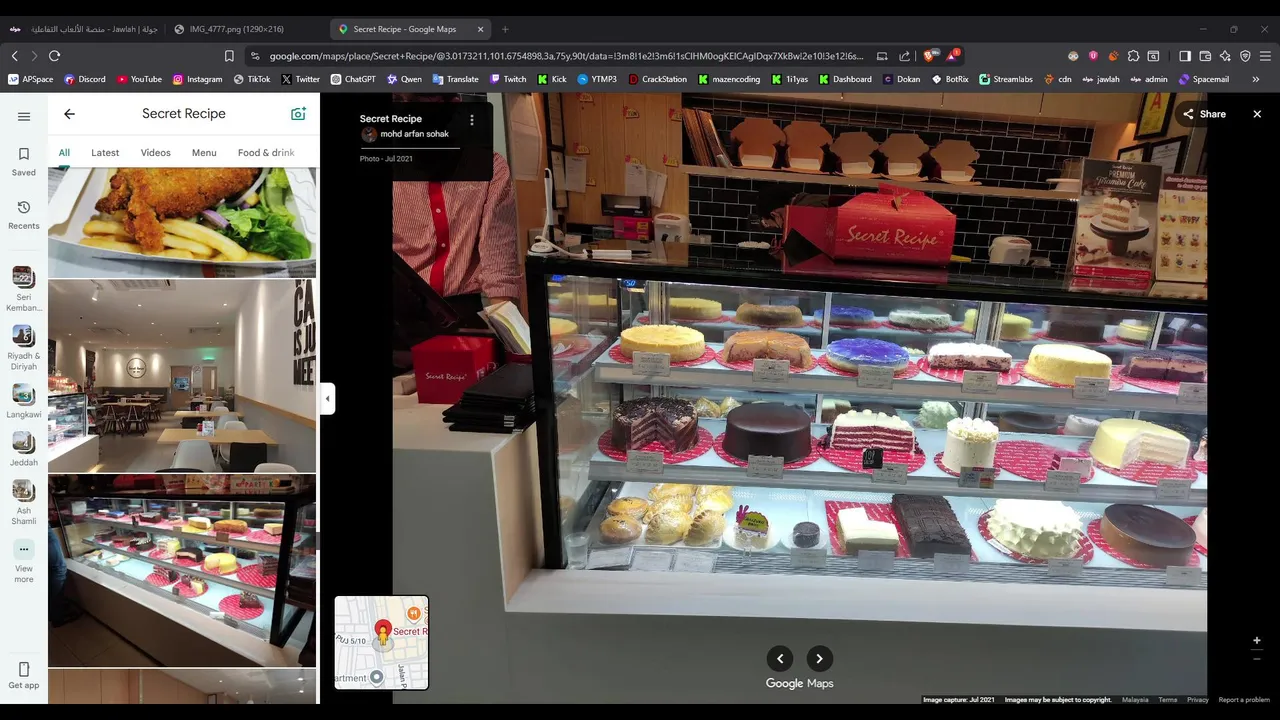Close the photo viewer
Screen dimensions: 1280x720
pos(1257,114)
